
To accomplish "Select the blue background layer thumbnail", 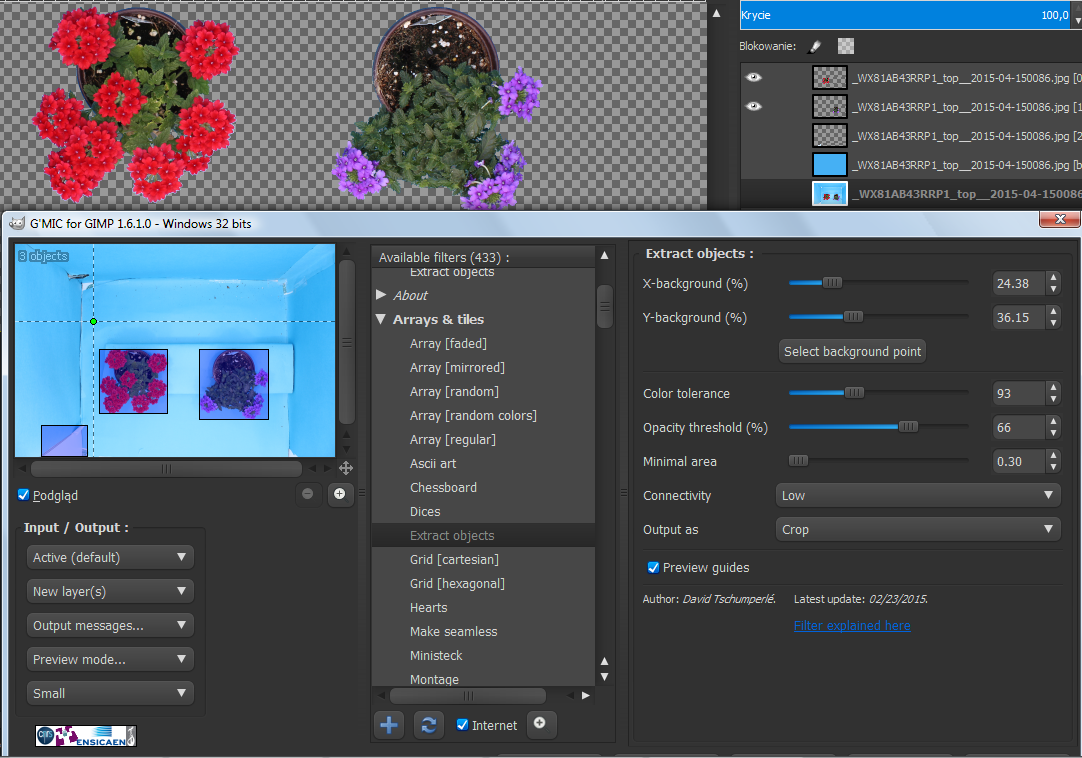I will pos(829,164).
